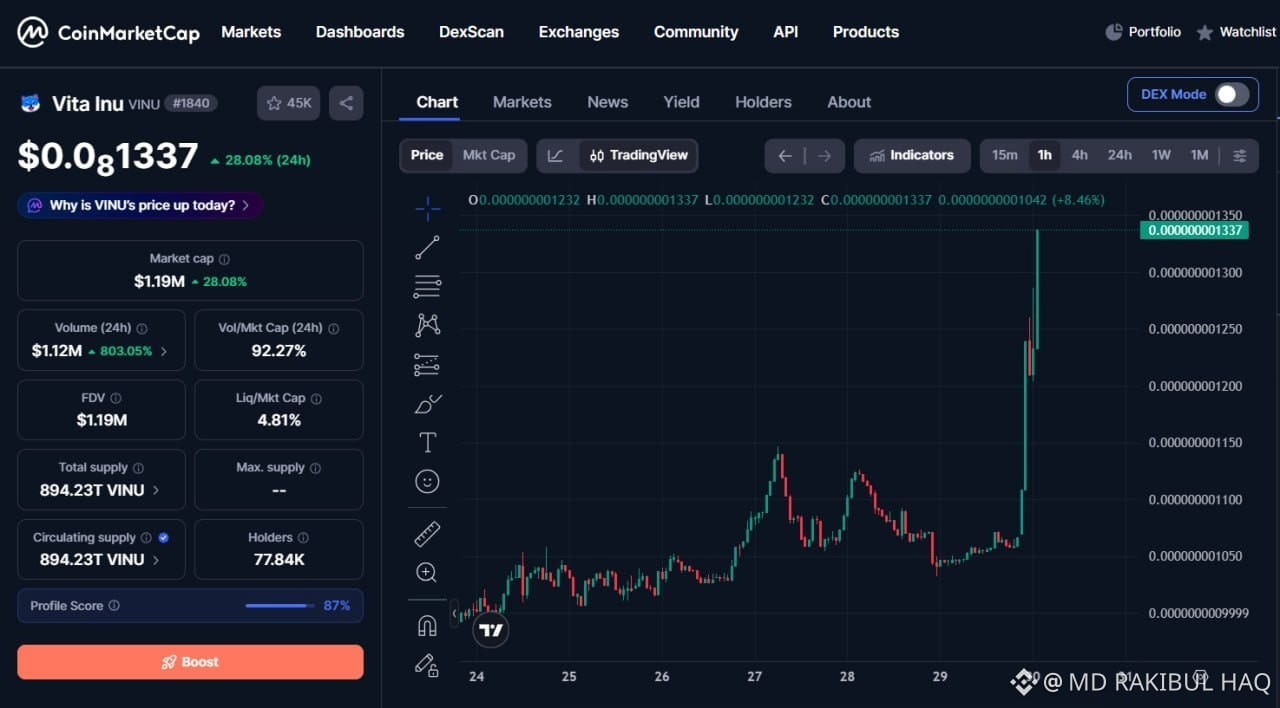
Task: Open the Indicators dropdown
Action: tap(912, 155)
